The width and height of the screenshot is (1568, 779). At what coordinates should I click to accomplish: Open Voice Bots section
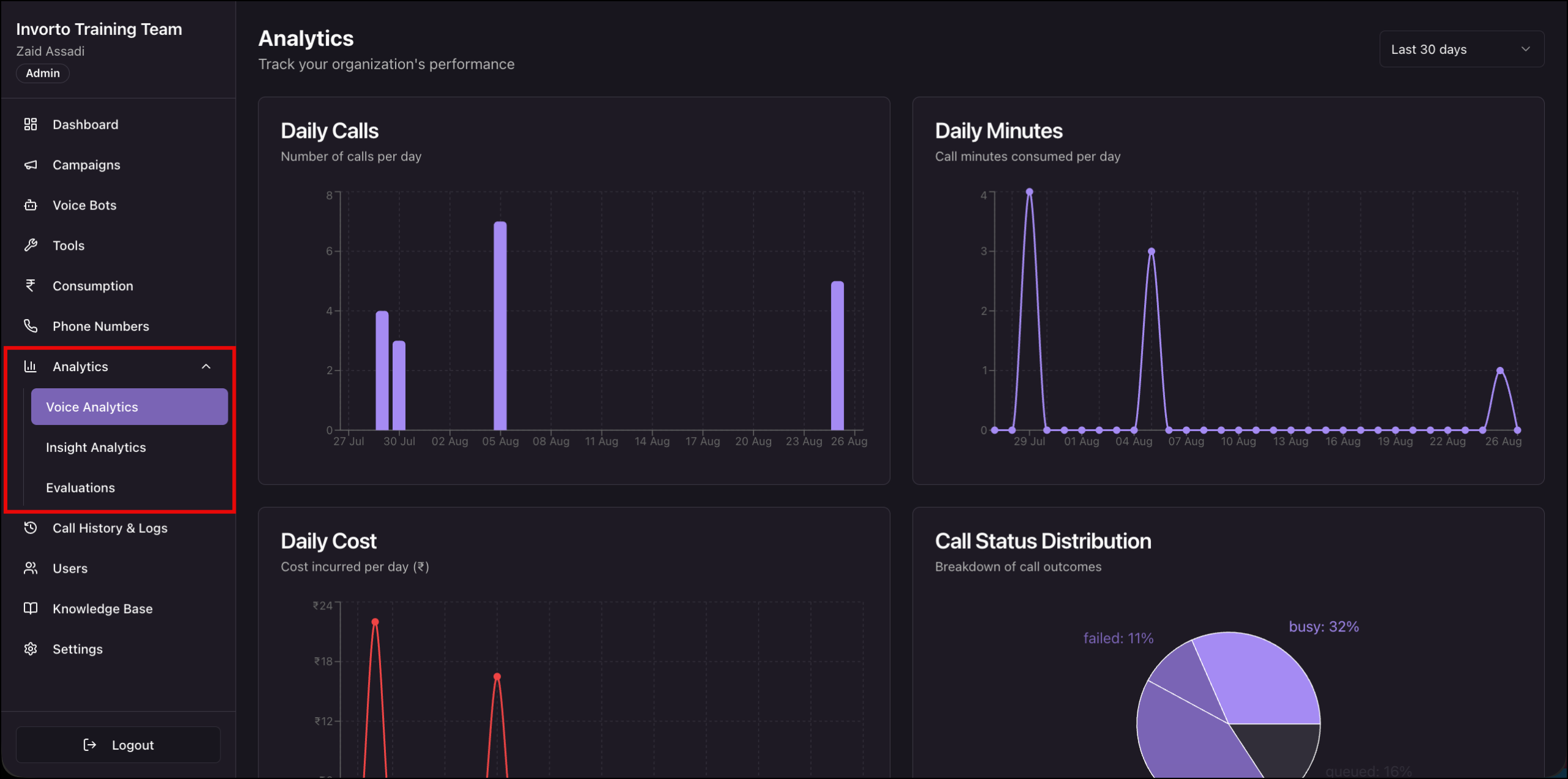tap(118, 205)
